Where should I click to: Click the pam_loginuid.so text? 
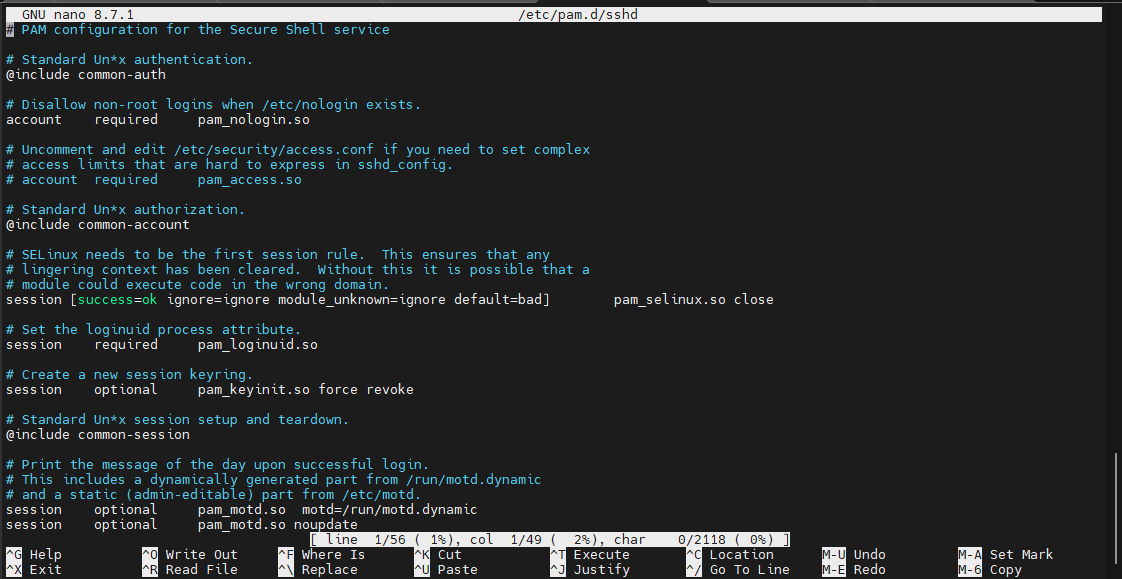pos(258,344)
